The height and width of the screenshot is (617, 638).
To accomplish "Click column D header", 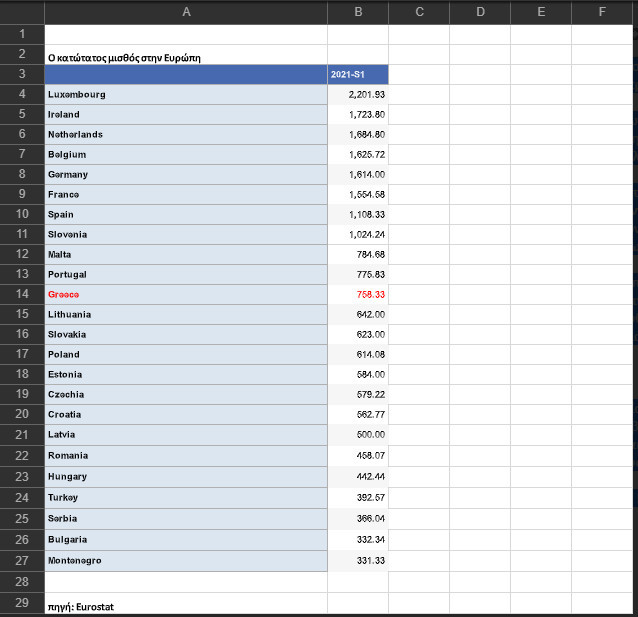I will pyautogui.click(x=480, y=12).
